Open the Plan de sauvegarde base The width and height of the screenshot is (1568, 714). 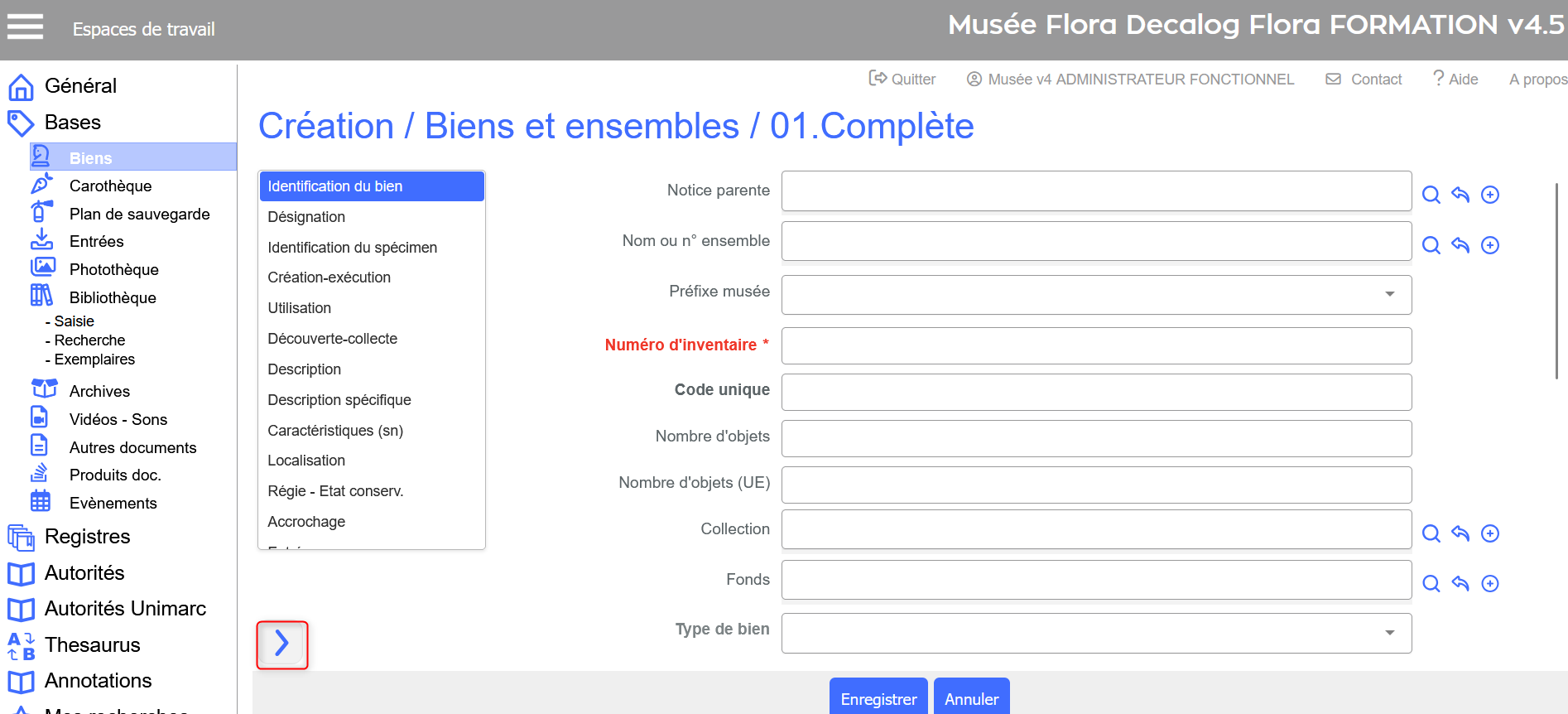point(139,214)
